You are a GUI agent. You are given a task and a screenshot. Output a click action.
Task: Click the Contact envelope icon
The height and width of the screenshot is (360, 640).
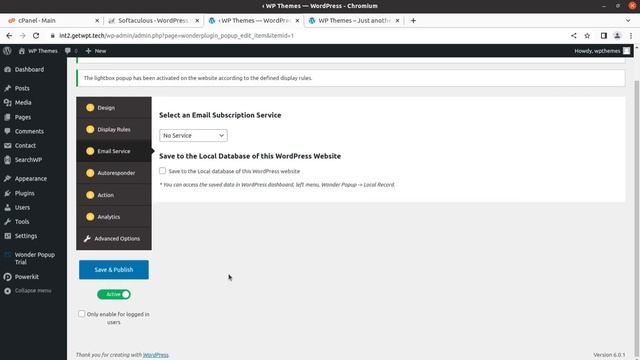click(7, 146)
